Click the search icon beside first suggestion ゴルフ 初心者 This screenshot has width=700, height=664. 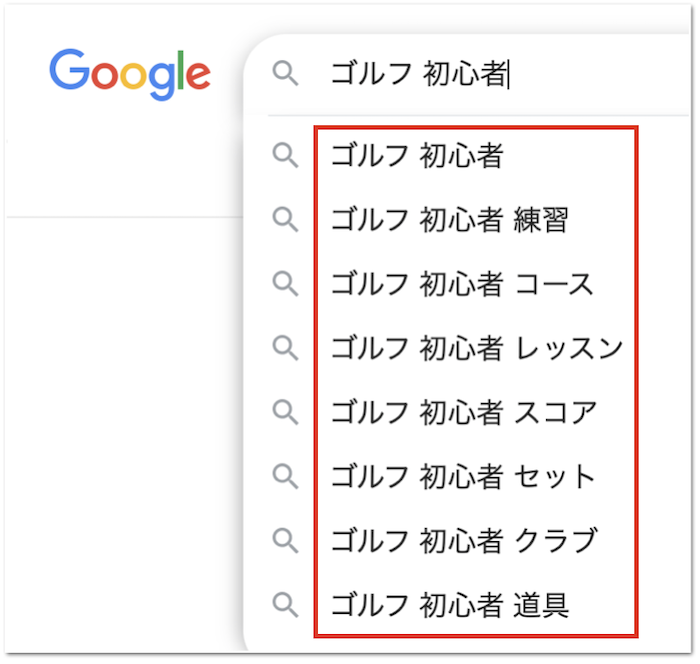(x=286, y=155)
